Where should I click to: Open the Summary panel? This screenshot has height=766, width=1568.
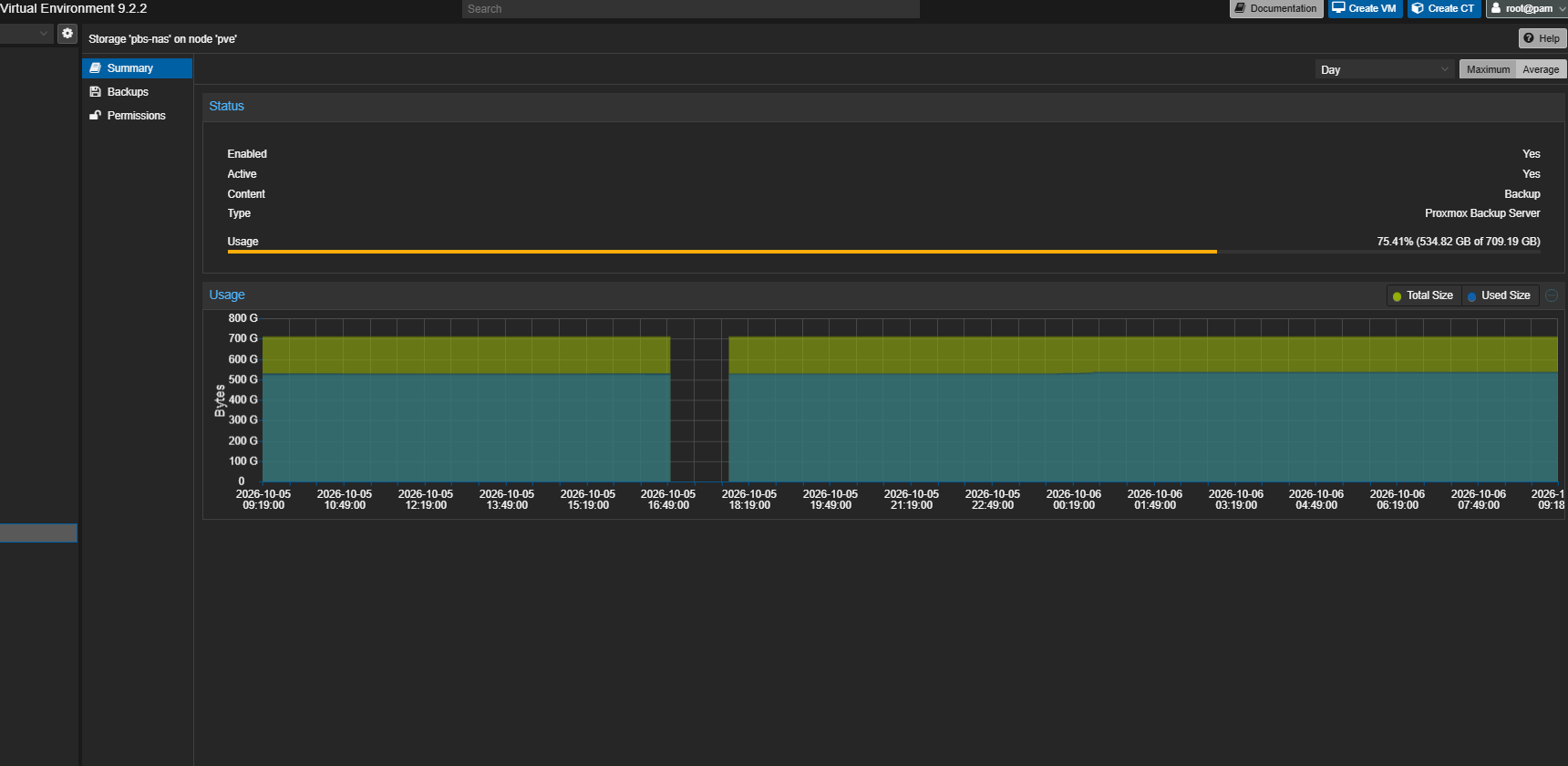[x=137, y=68]
